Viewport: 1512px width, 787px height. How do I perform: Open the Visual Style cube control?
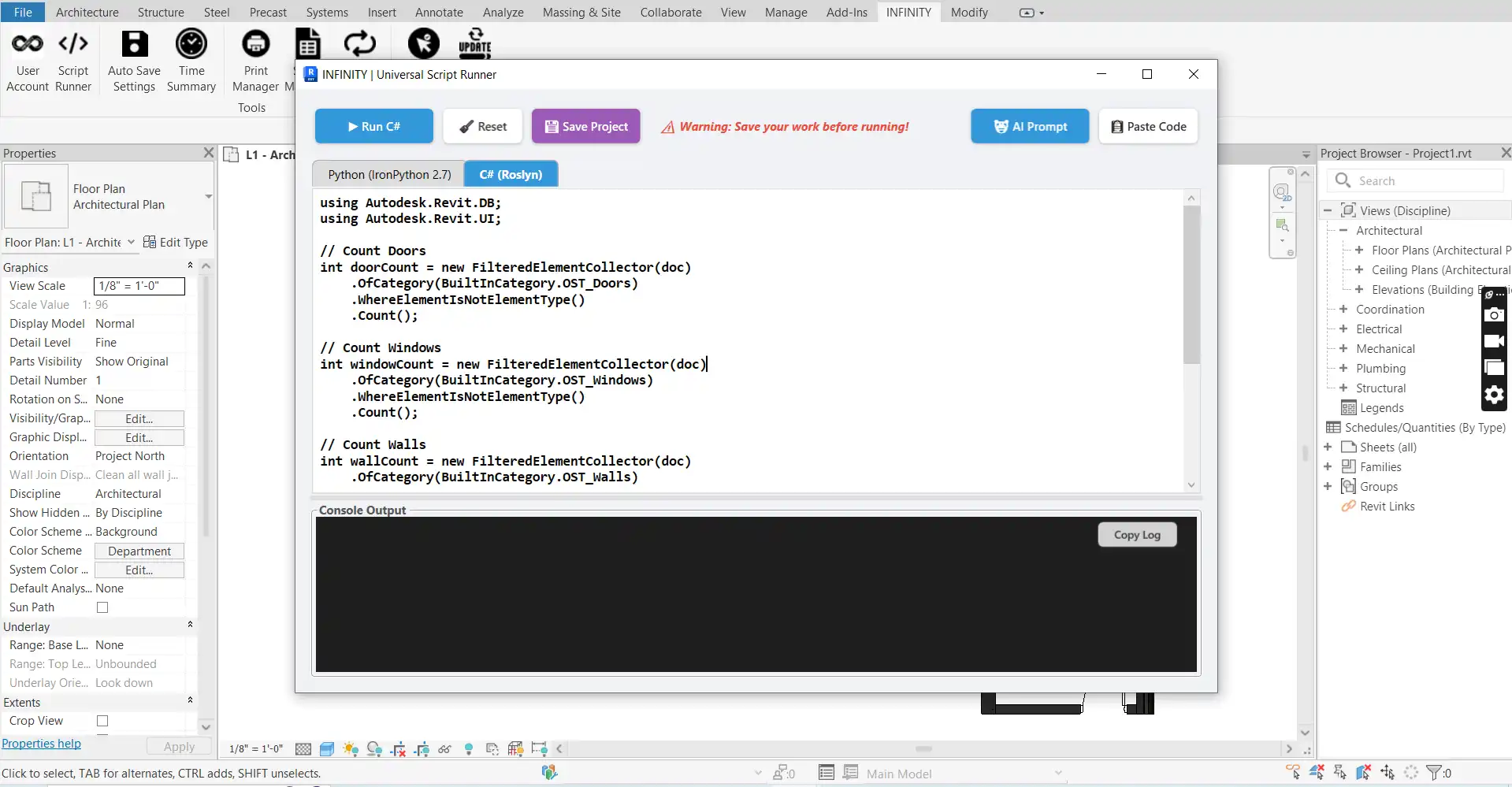point(327,749)
